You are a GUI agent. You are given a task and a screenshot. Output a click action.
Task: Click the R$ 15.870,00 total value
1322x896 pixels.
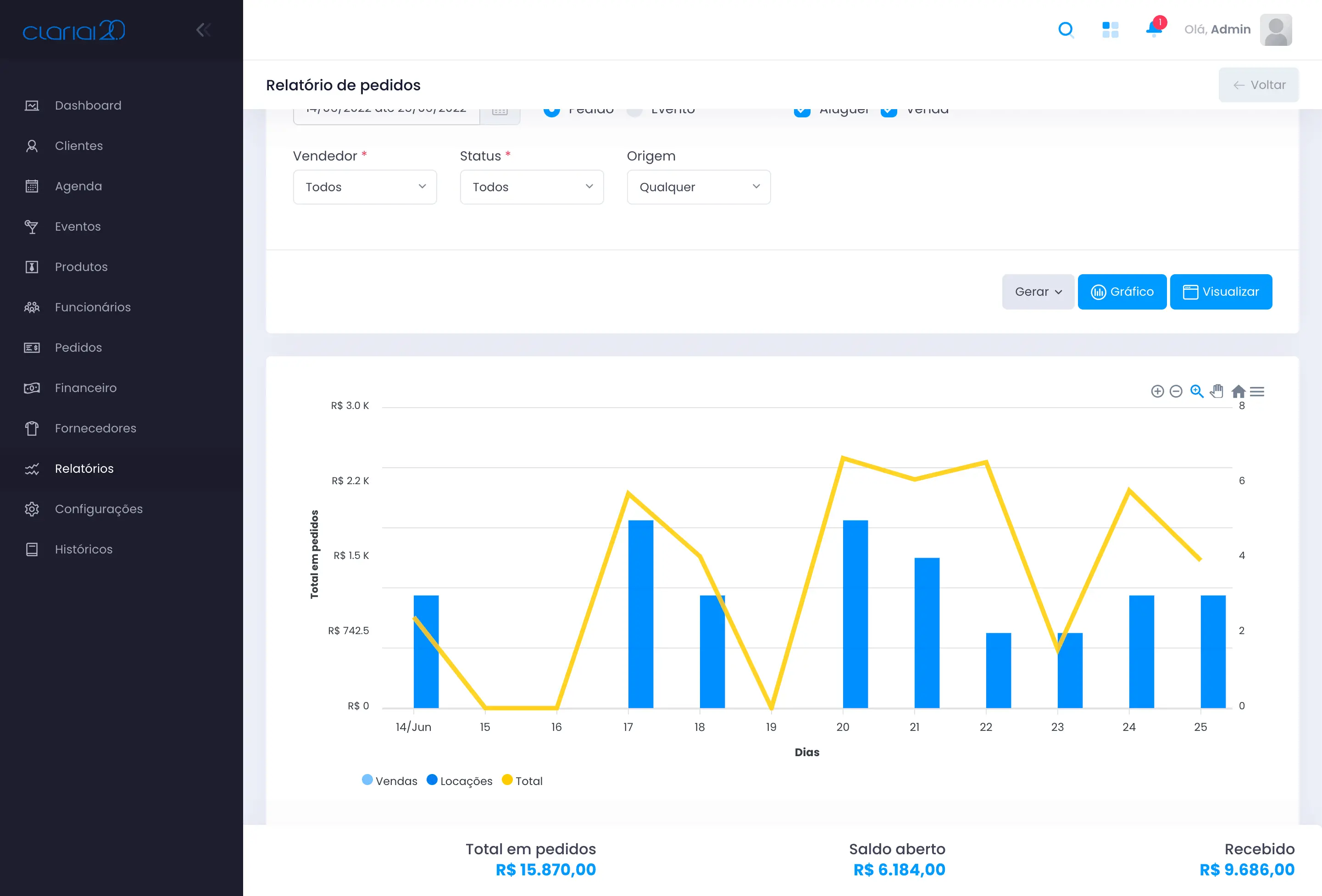(x=546, y=870)
